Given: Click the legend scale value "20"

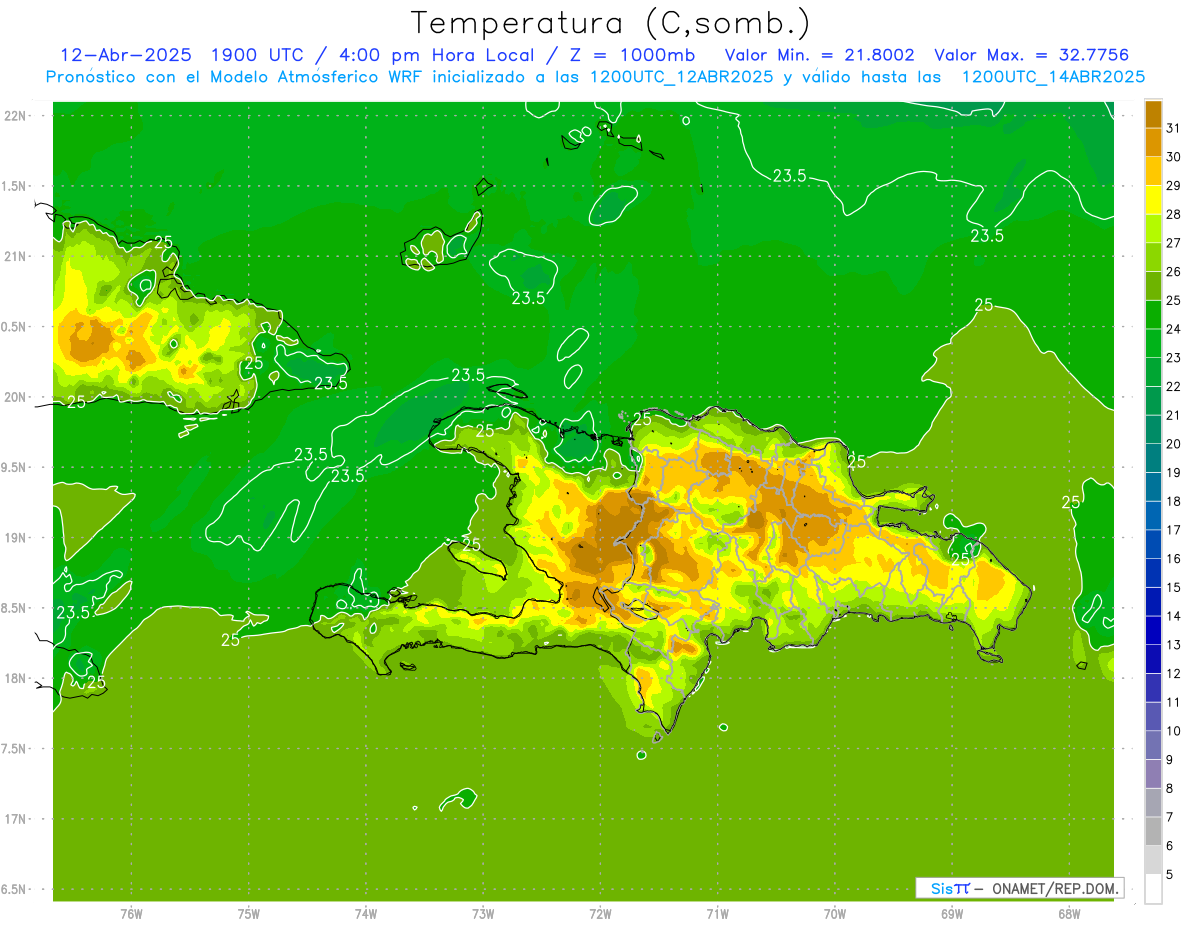Looking at the screenshot, I should (x=1174, y=444).
